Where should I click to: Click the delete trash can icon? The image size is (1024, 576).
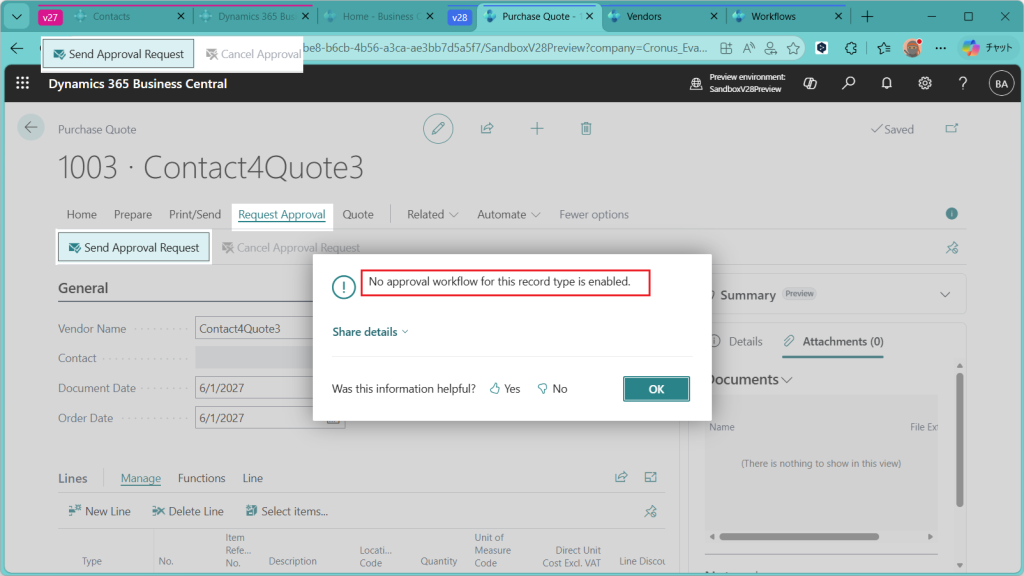point(587,128)
